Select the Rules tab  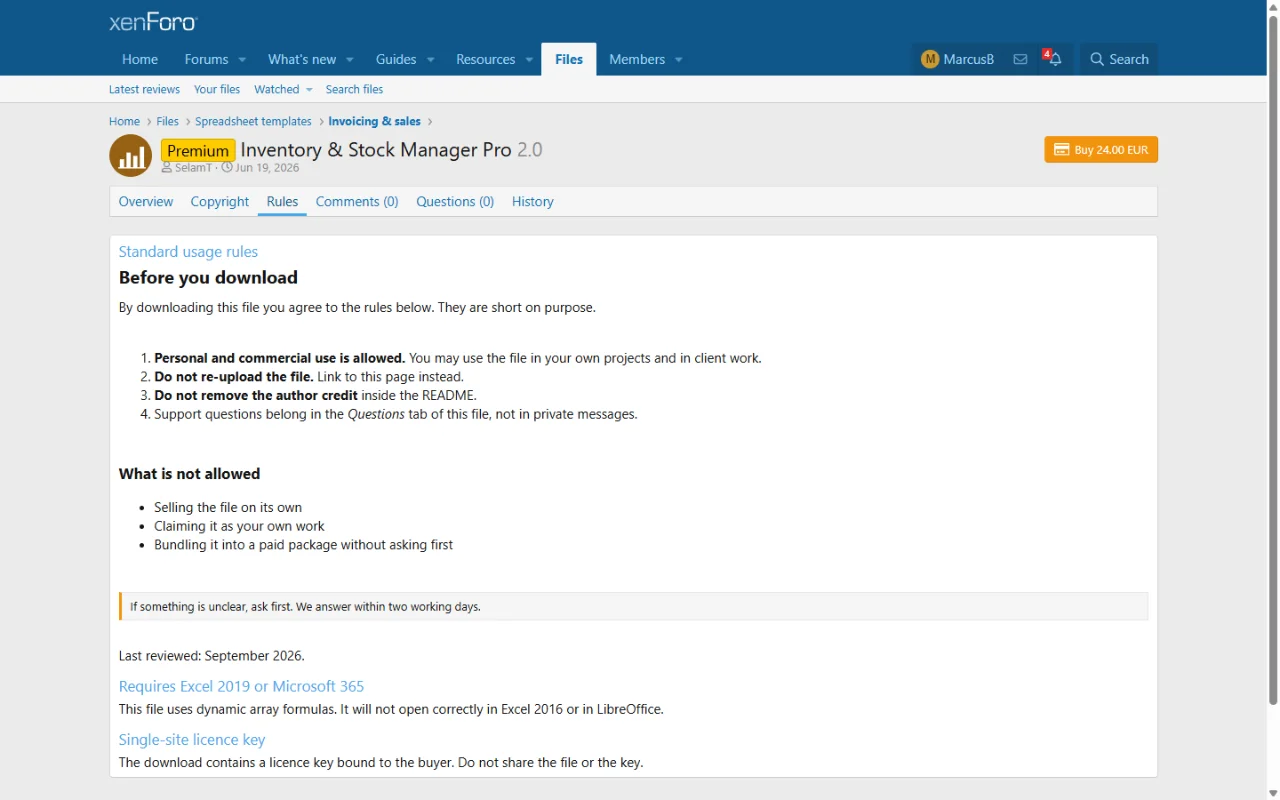click(x=282, y=201)
